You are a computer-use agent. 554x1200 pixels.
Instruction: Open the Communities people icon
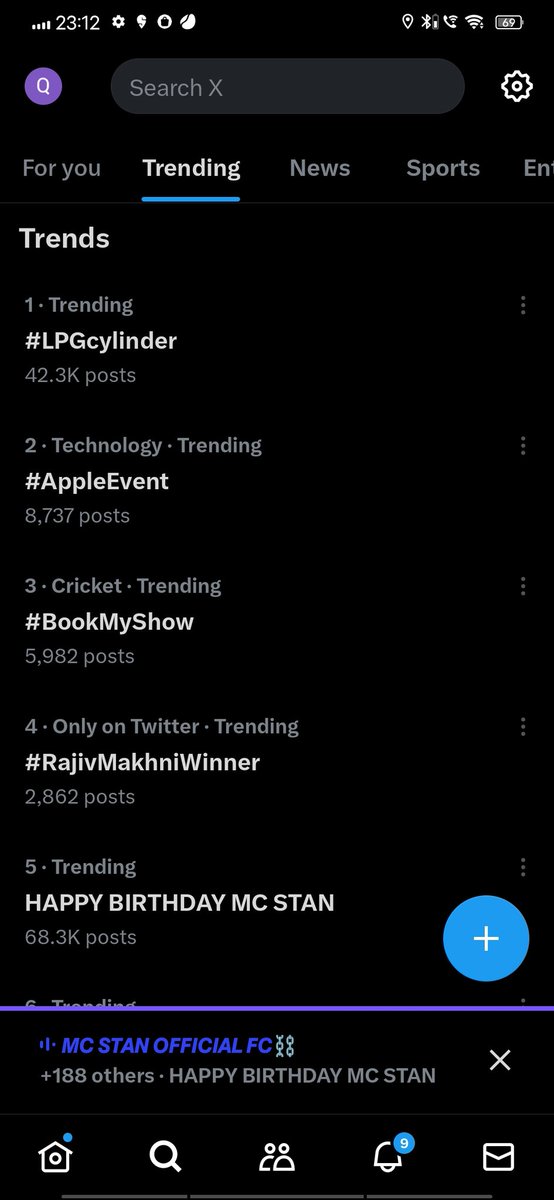point(277,1157)
